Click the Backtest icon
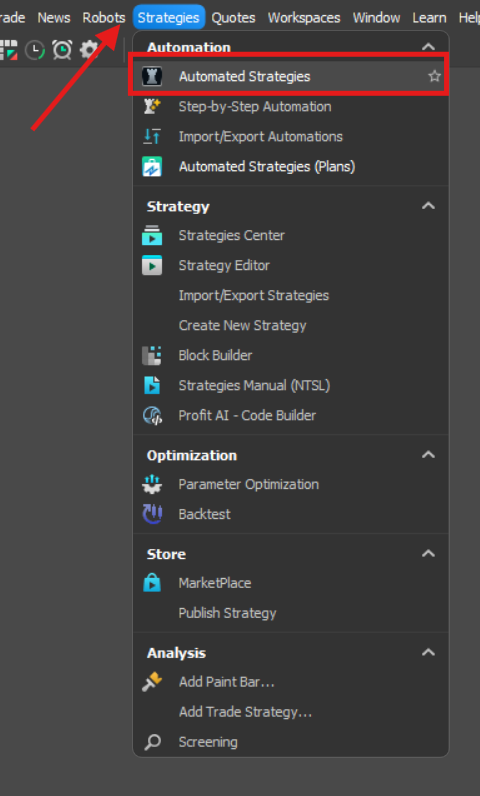The width and height of the screenshot is (480, 796). 152,514
